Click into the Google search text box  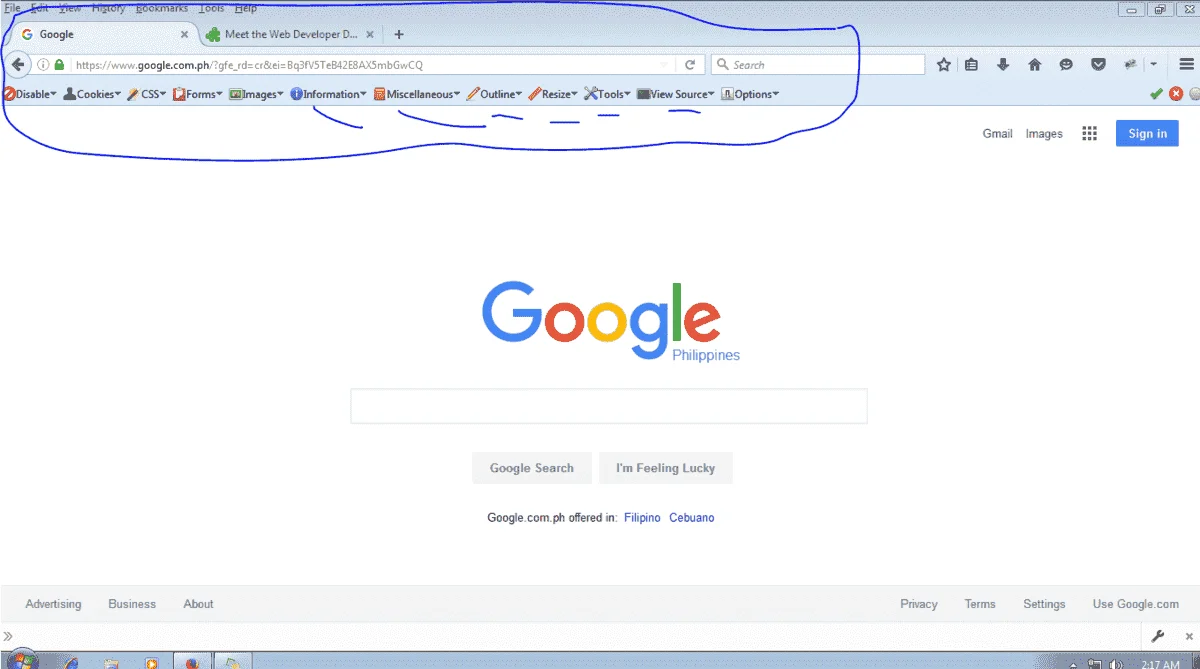click(x=609, y=407)
